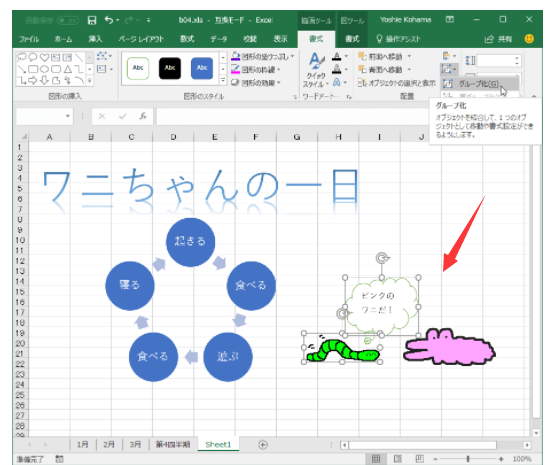The width and height of the screenshot is (547, 465).
Task: Open the File tab
Action: [29, 39]
